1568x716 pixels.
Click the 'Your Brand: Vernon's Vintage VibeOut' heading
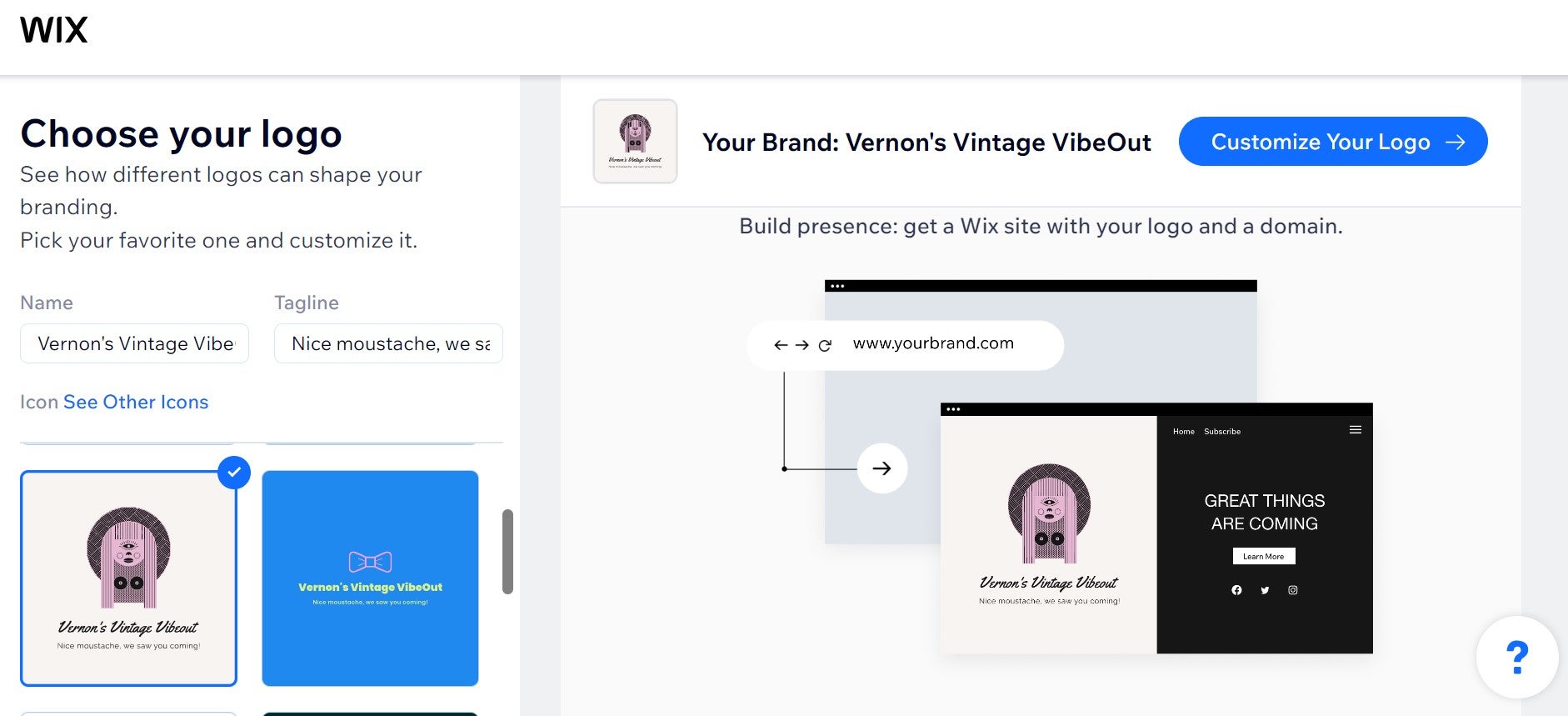(926, 143)
